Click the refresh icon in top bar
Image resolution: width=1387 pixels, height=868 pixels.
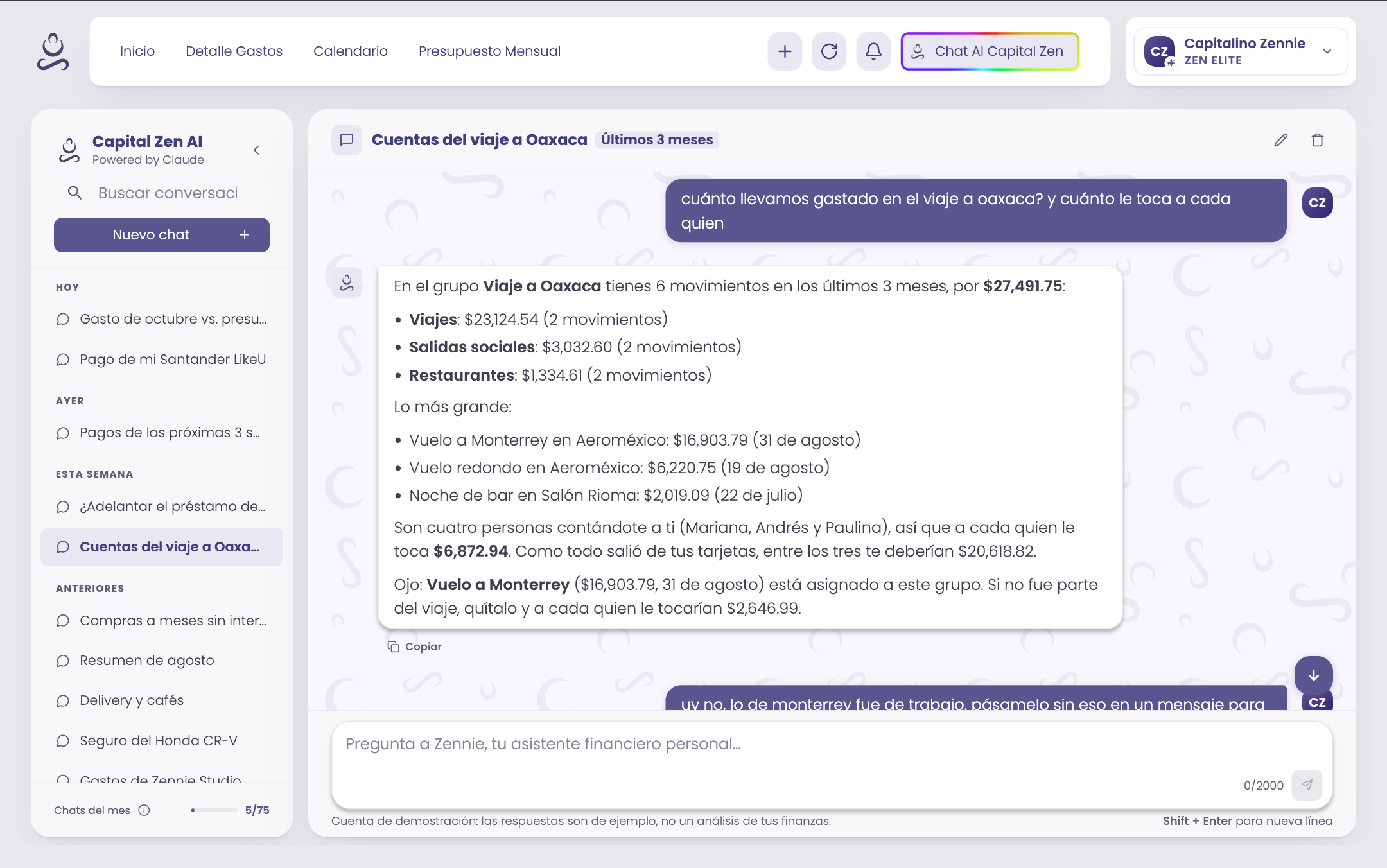pos(829,51)
